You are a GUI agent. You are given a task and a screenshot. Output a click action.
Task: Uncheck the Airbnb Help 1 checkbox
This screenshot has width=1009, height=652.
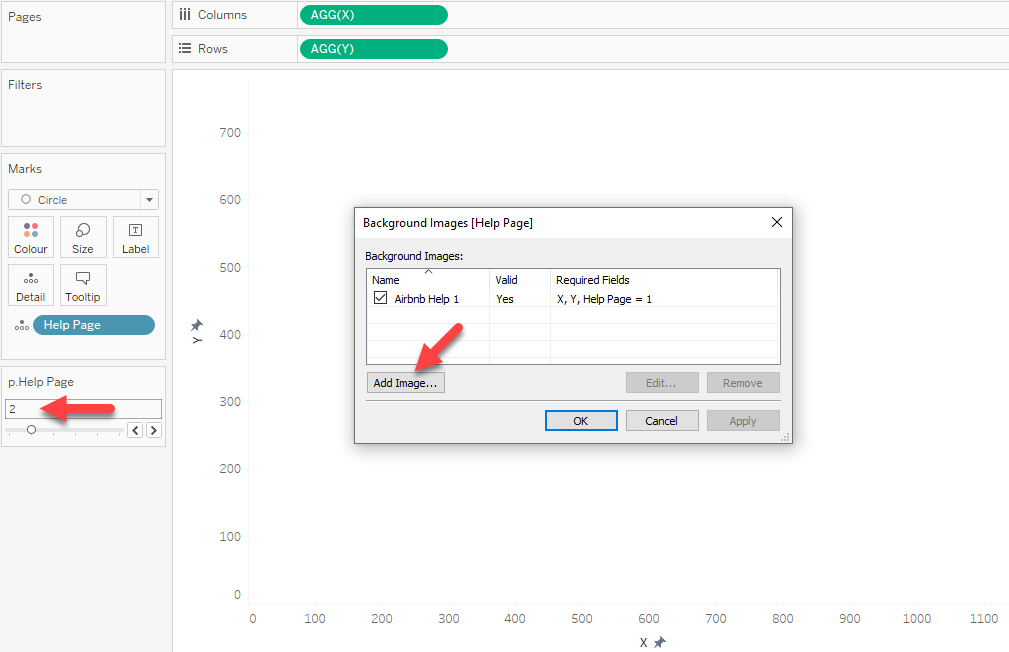[x=380, y=298]
